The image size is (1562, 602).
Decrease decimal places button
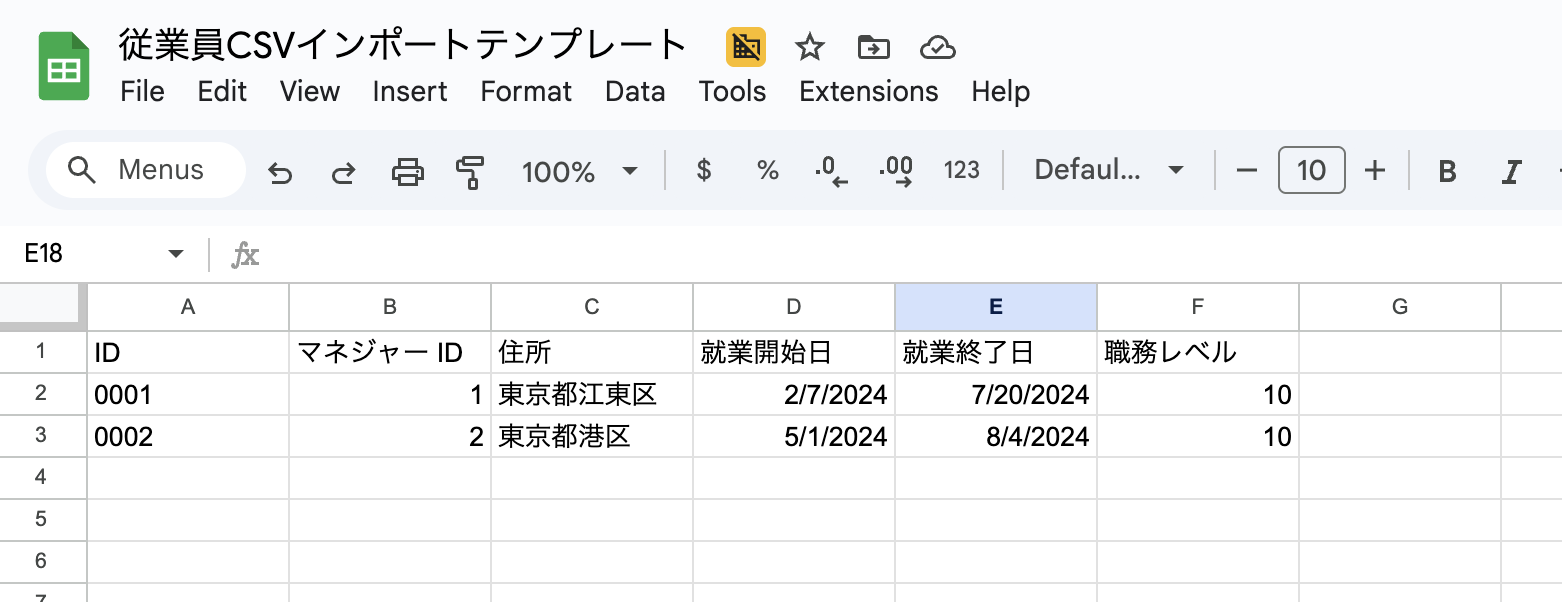tap(831, 171)
